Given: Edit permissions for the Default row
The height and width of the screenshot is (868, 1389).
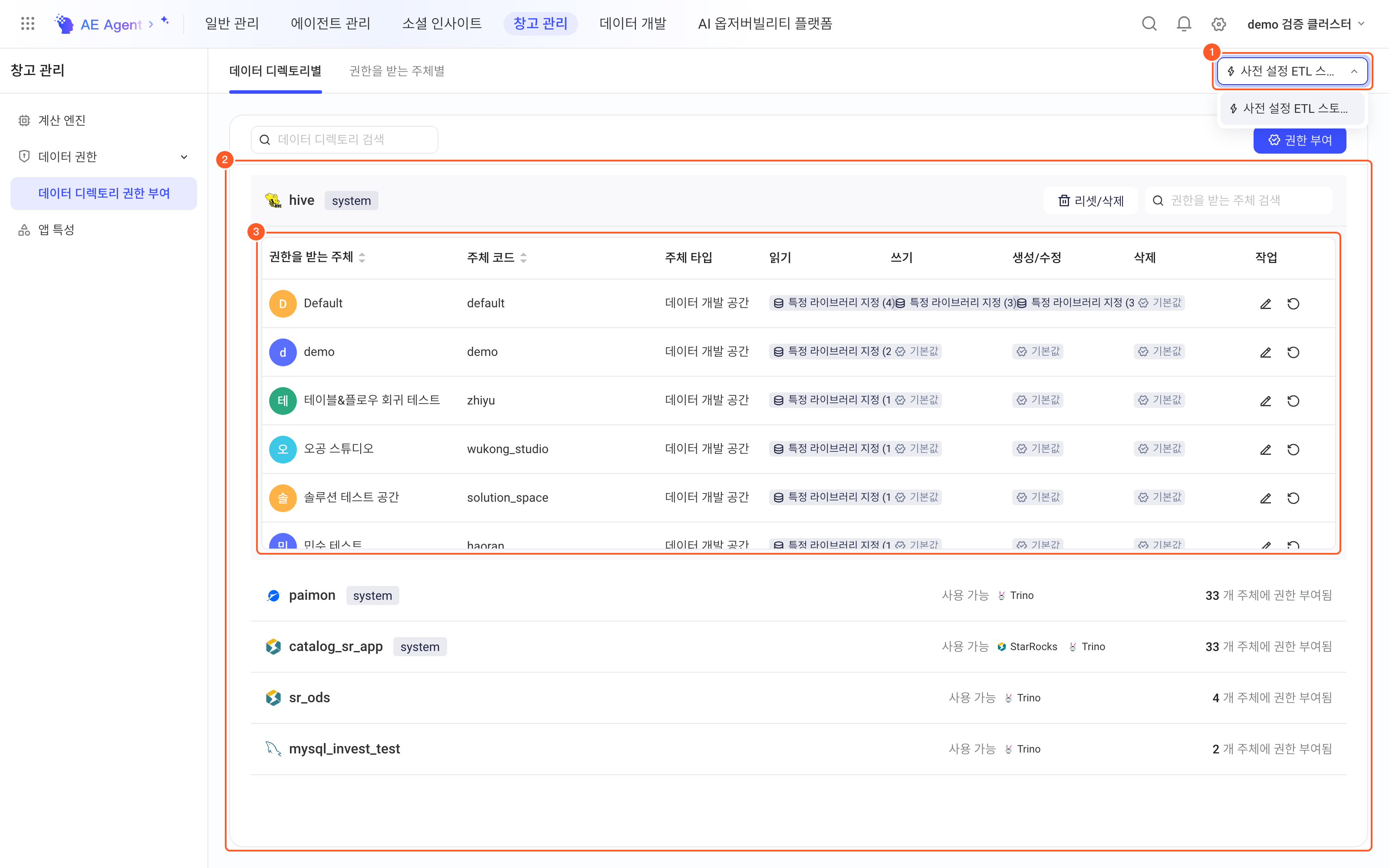Looking at the screenshot, I should (1266, 304).
